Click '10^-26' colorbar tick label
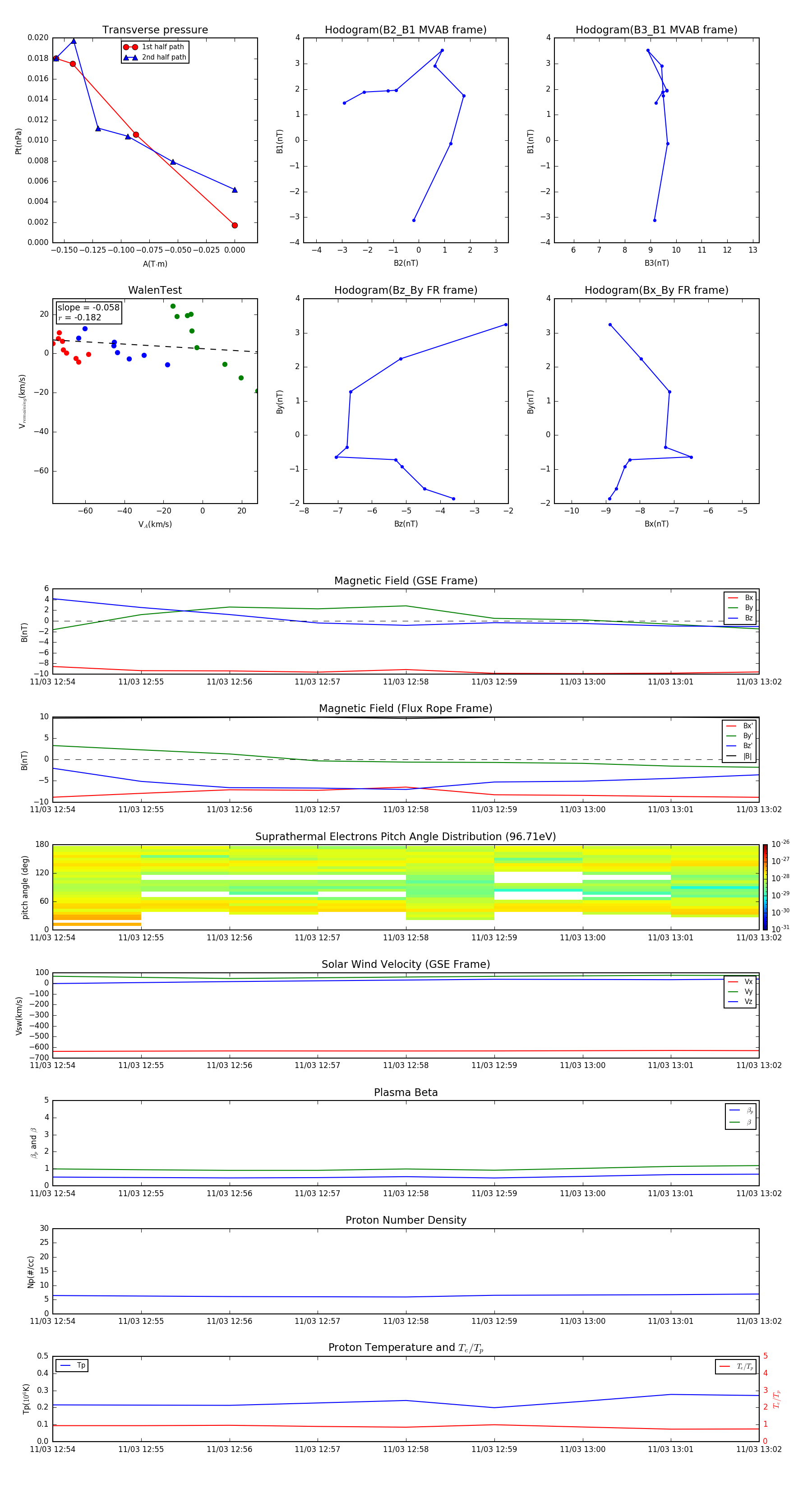 780,844
